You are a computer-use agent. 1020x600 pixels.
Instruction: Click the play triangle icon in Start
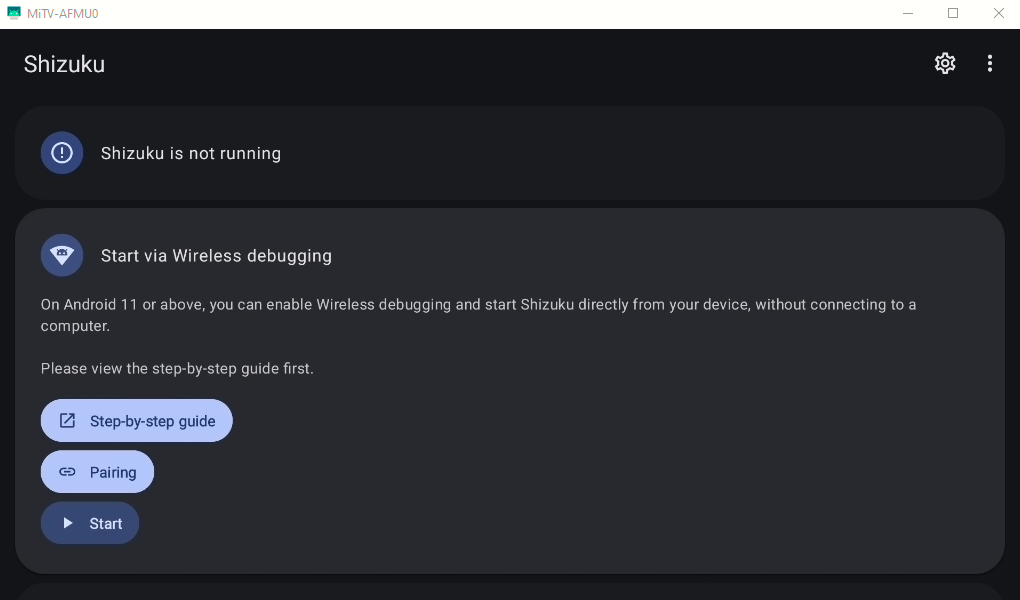[68, 523]
